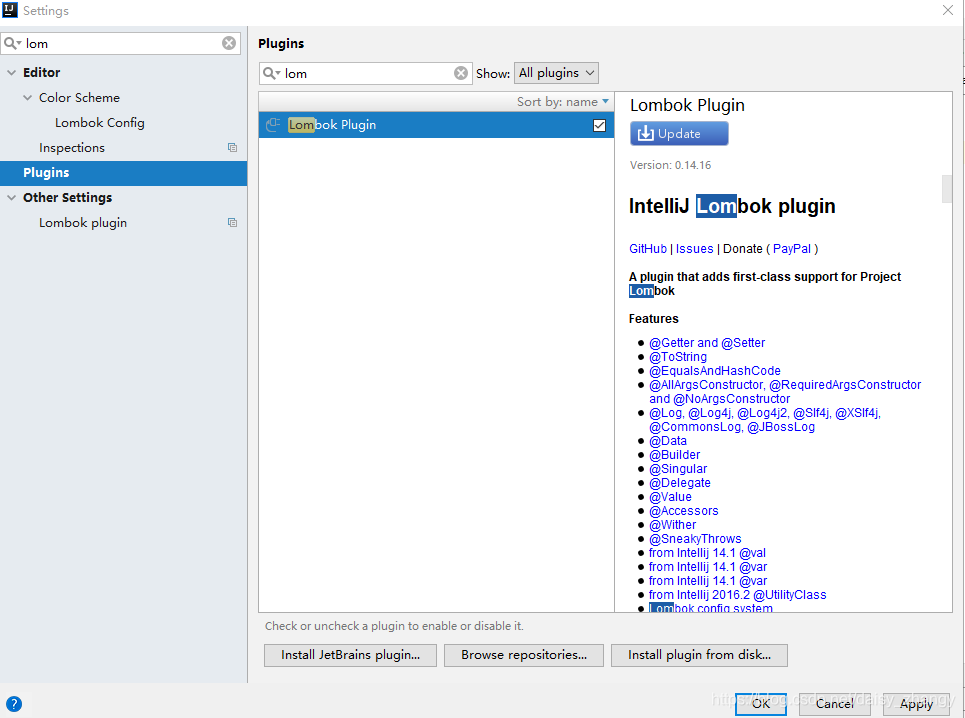Viewport: 965px width, 718px height.
Task: Select the Editor settings category
Action: (42, 73)
